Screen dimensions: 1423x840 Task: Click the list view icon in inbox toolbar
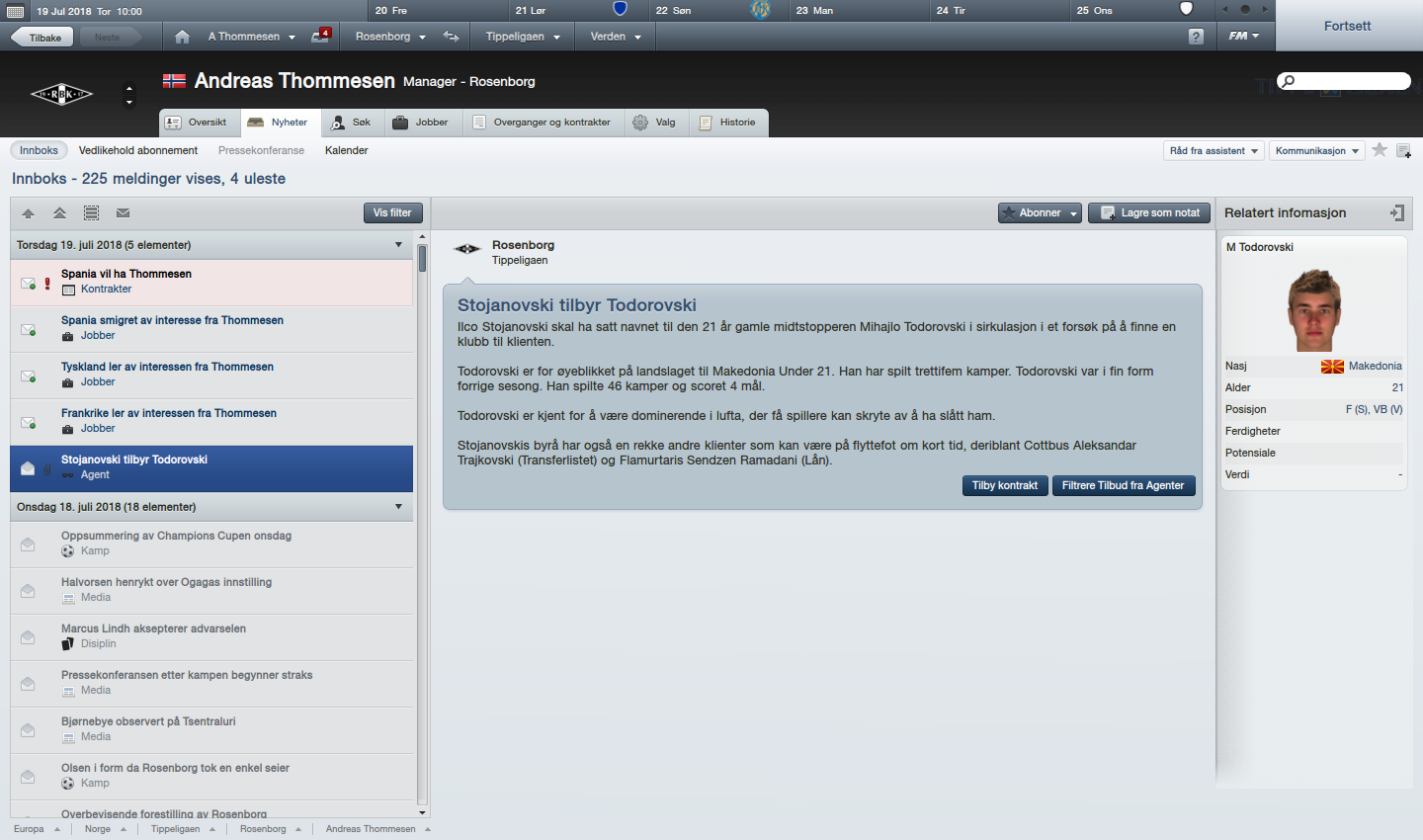tap(91, 212)
